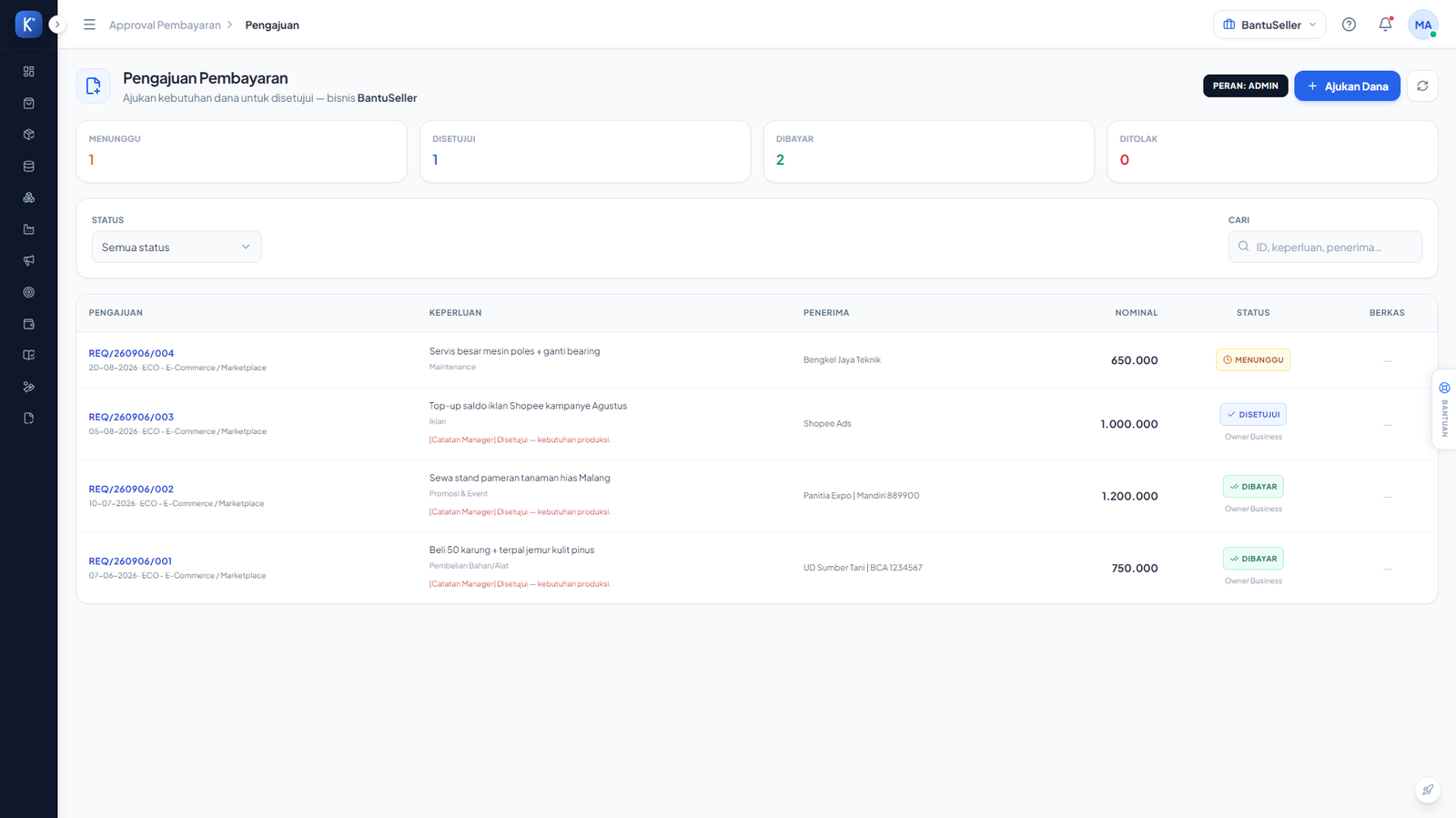1456x818 pixels.
Task: Open the MA user avatar menu
Action: click(1423, 25)
